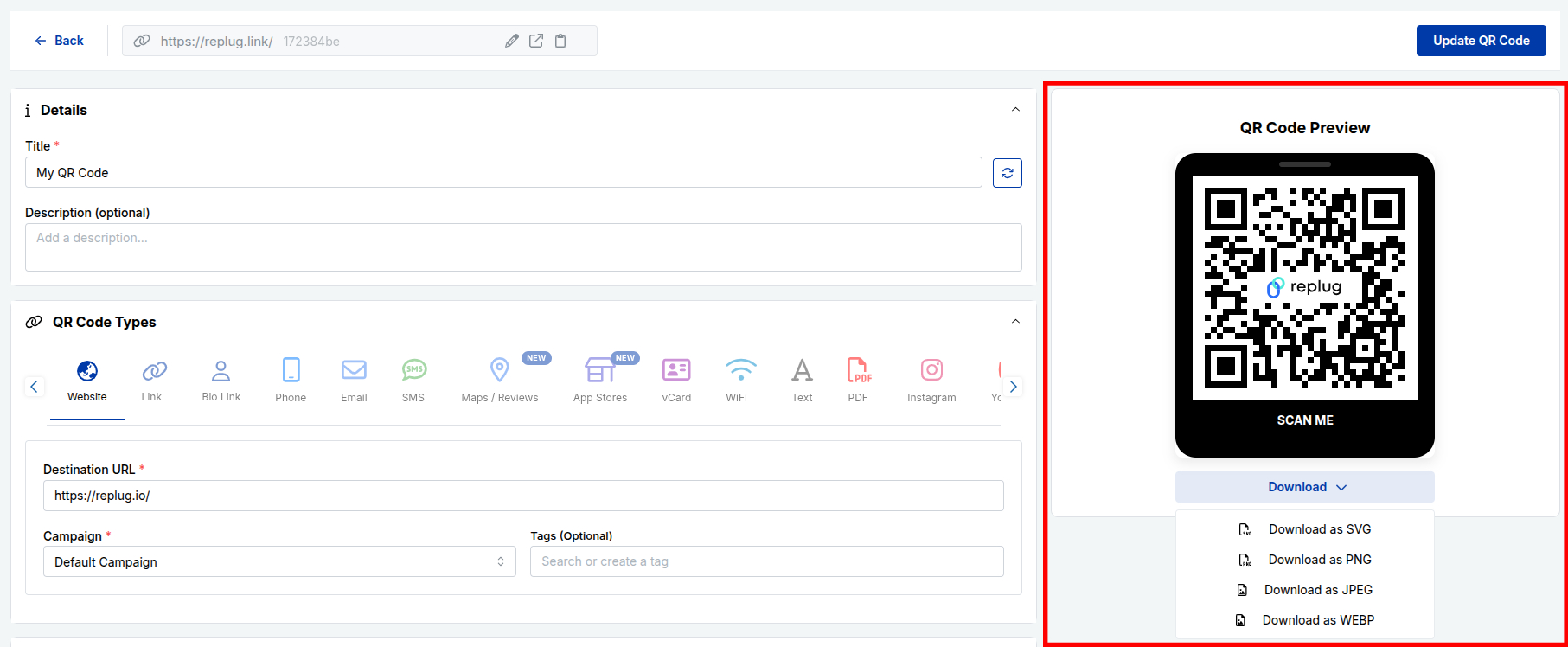1568x647 pixels.
Task: Toggle the Download dropdown button
Action: click(1304, 487)
